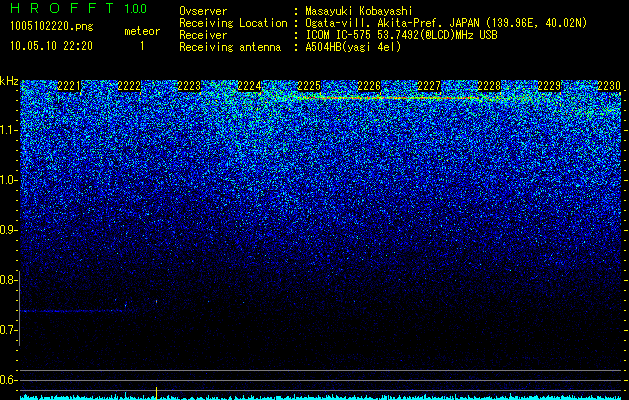Image resolution: width=629 pixels, height=400 pixels.
Task: Click the 2226 time marker
Action: 369,86
